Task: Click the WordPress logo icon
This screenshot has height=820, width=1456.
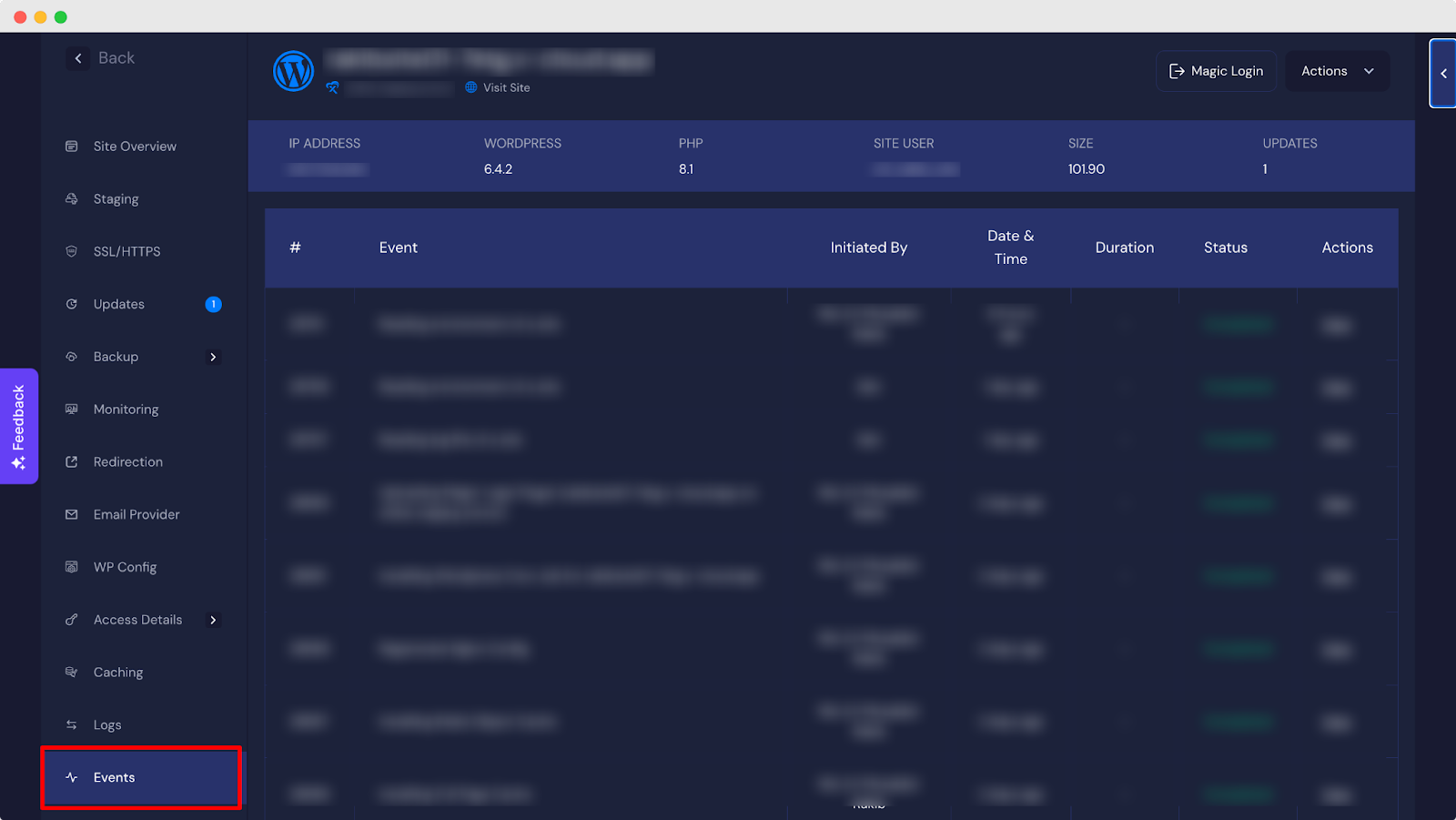Action: 293,71
